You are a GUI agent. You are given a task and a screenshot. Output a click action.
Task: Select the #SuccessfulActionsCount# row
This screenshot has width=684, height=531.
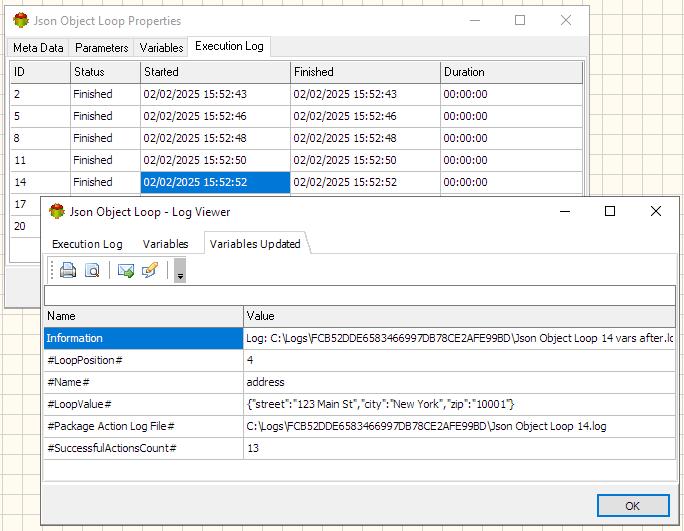[x=359, y=448]
